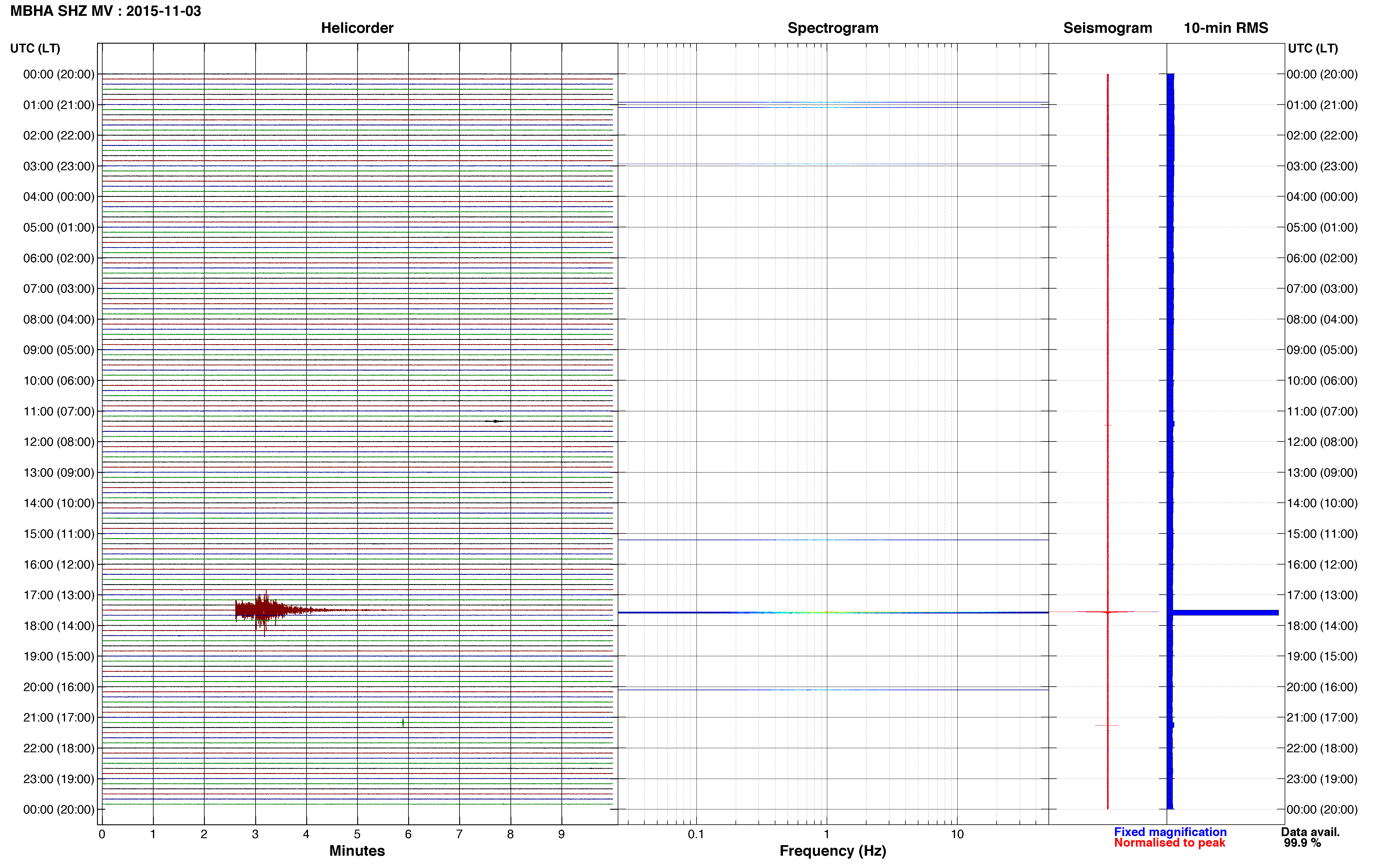Click the left-axis 23:00 (19:00) time label
1389x868 pixels.
(x=59, y=779)
